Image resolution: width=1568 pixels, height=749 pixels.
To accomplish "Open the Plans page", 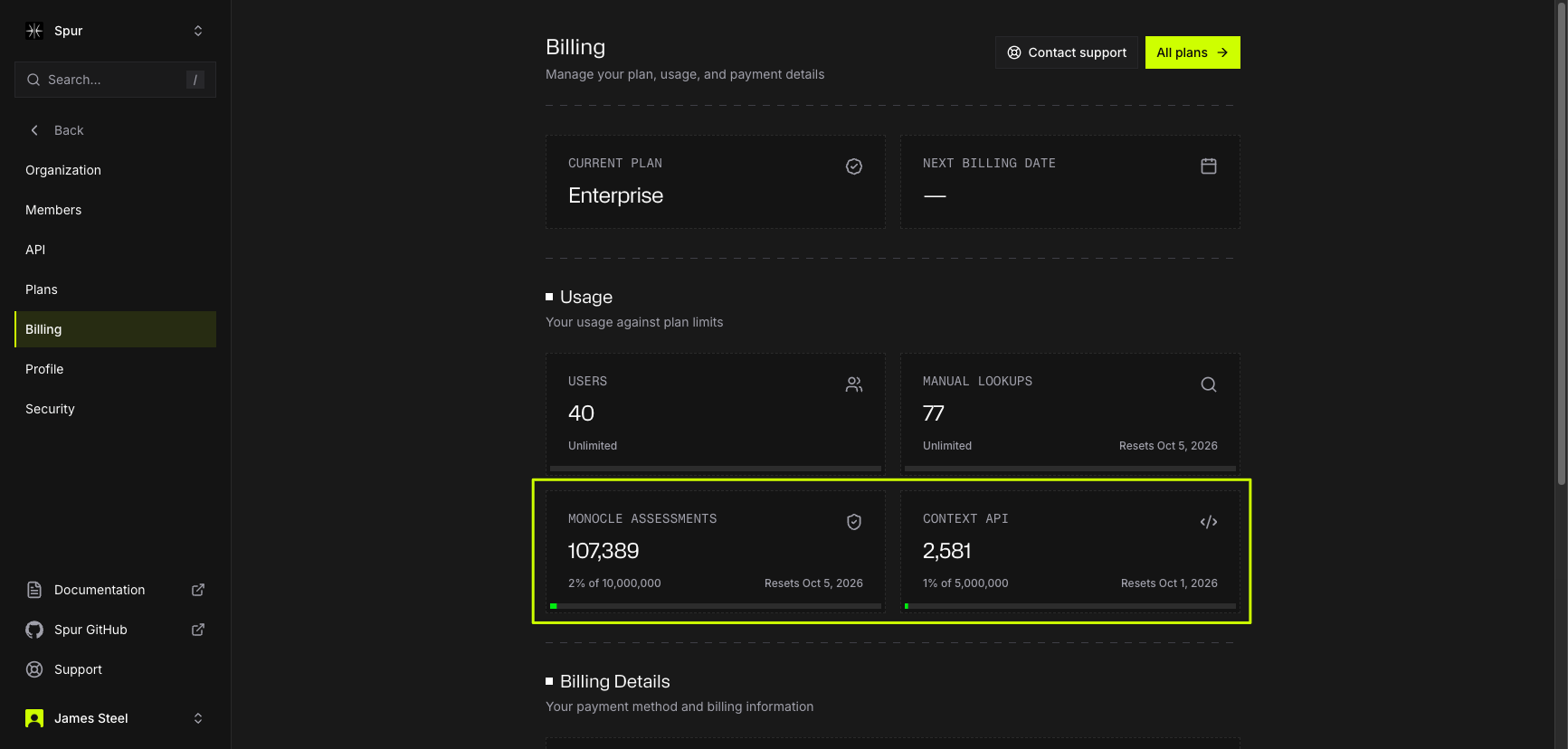I will click(115, 289).
